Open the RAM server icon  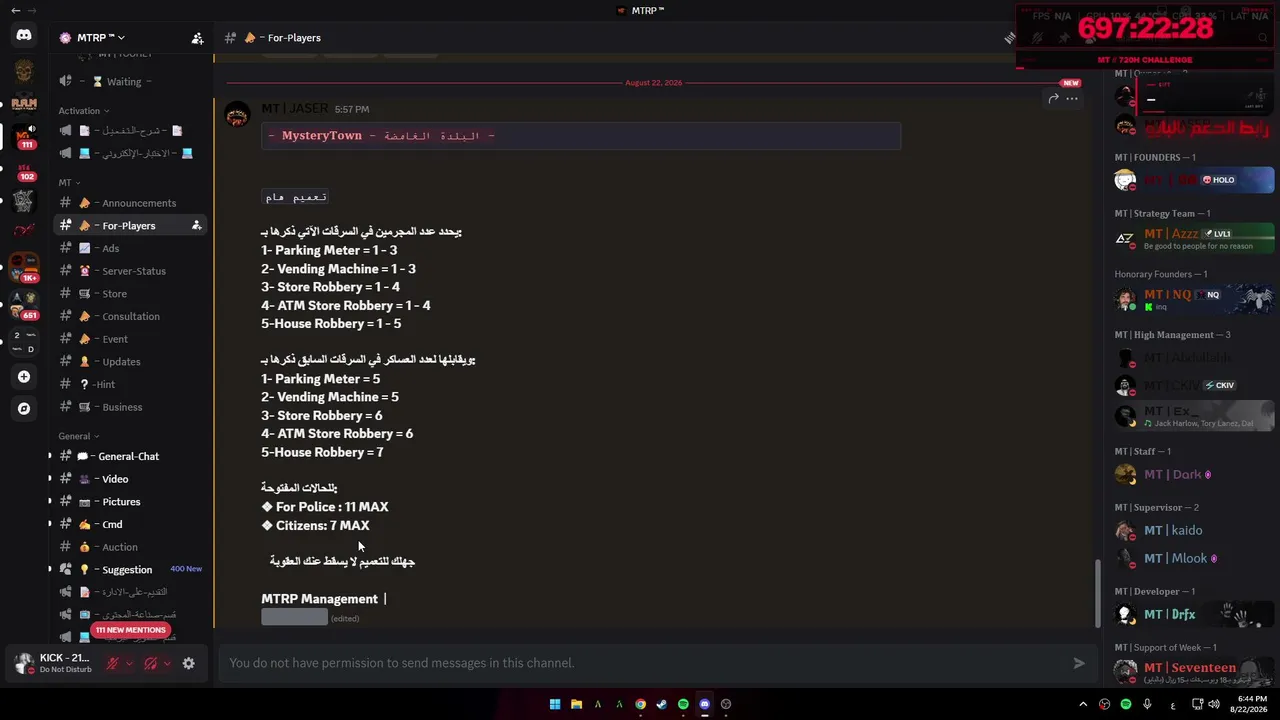[x=24, y=103]
